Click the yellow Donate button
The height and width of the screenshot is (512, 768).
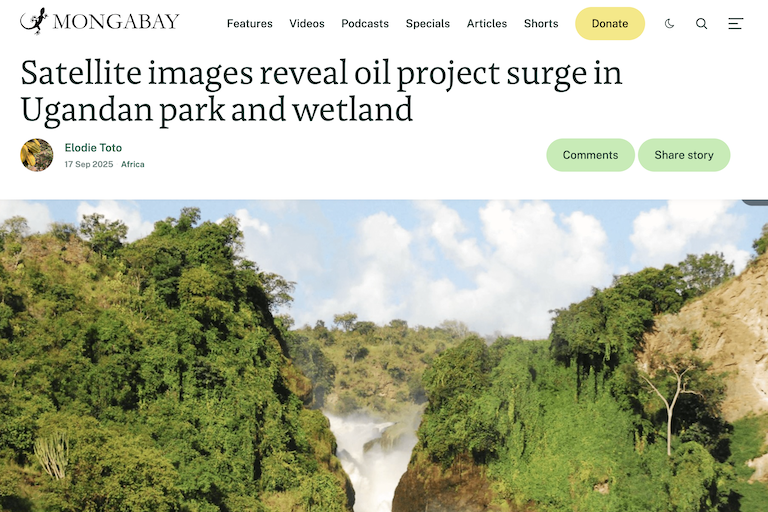click(x=610, y=24)
